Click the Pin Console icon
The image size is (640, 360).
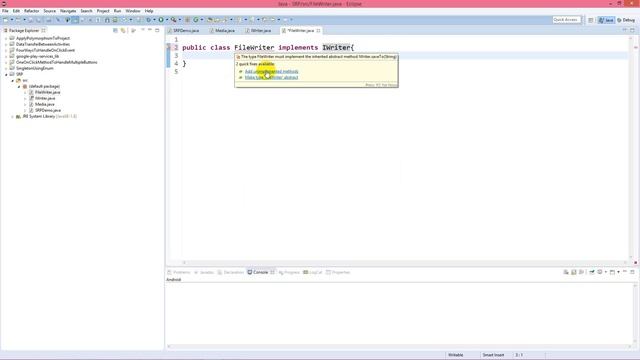click(x=592, y=272)
